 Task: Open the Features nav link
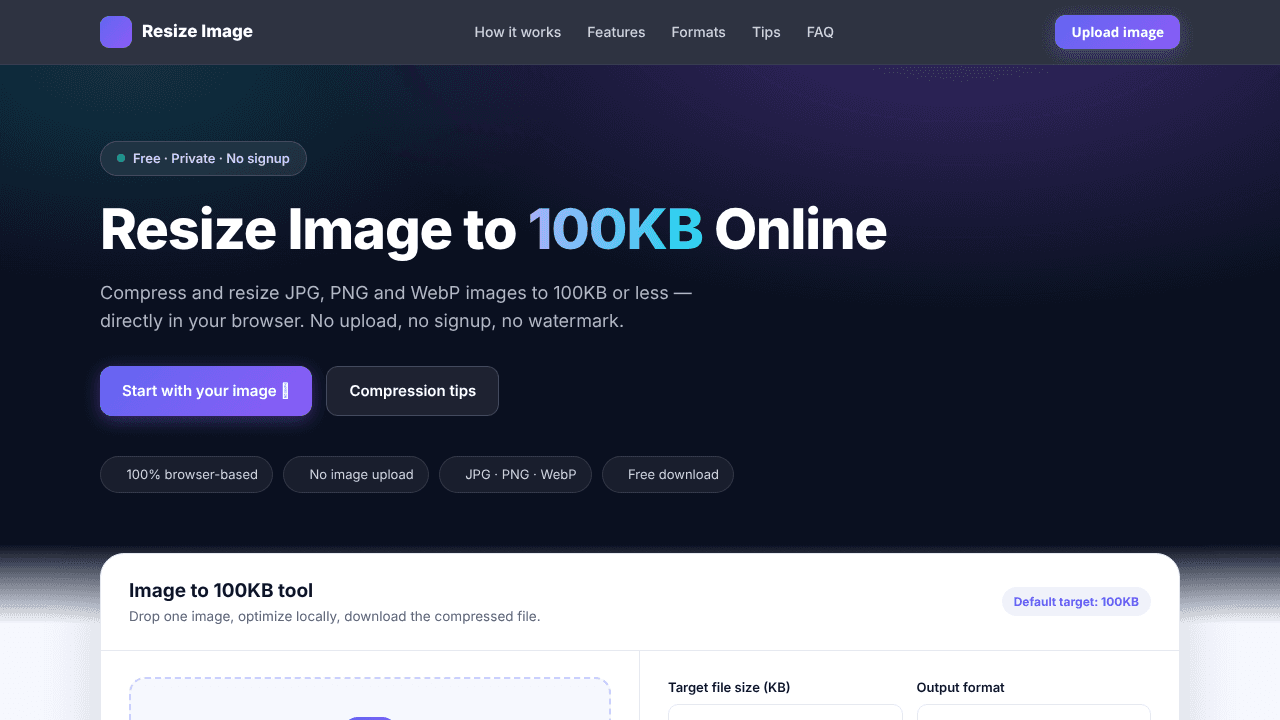[x=616, y=32]
